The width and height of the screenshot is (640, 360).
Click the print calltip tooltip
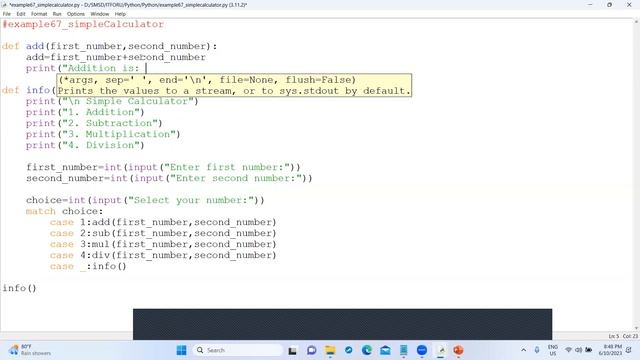click(234, 85)
